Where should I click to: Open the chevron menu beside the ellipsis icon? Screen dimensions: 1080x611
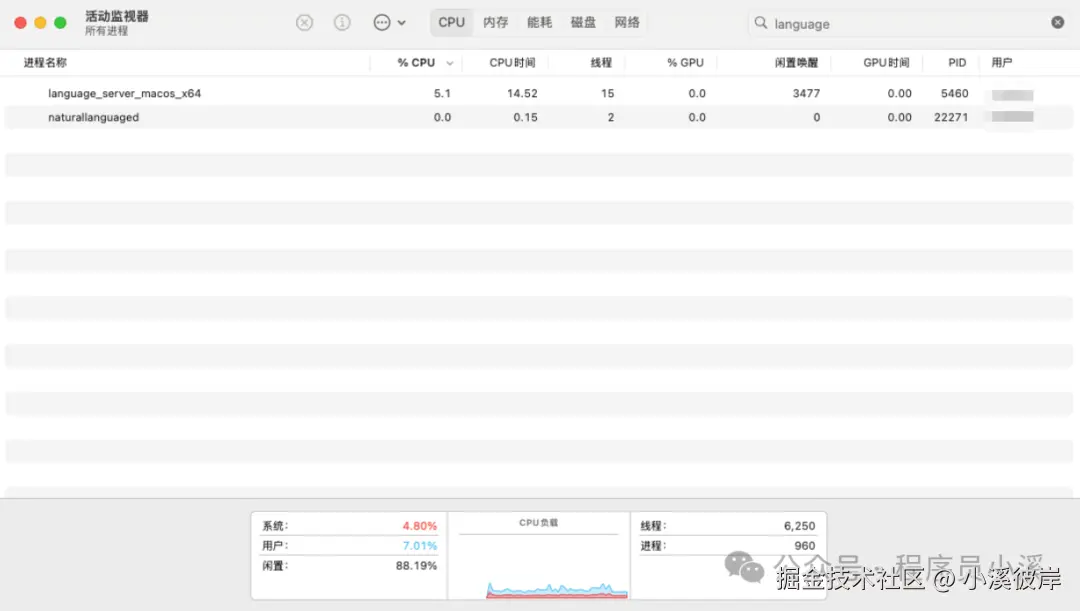pyautogui.click(x=400, y=22)
